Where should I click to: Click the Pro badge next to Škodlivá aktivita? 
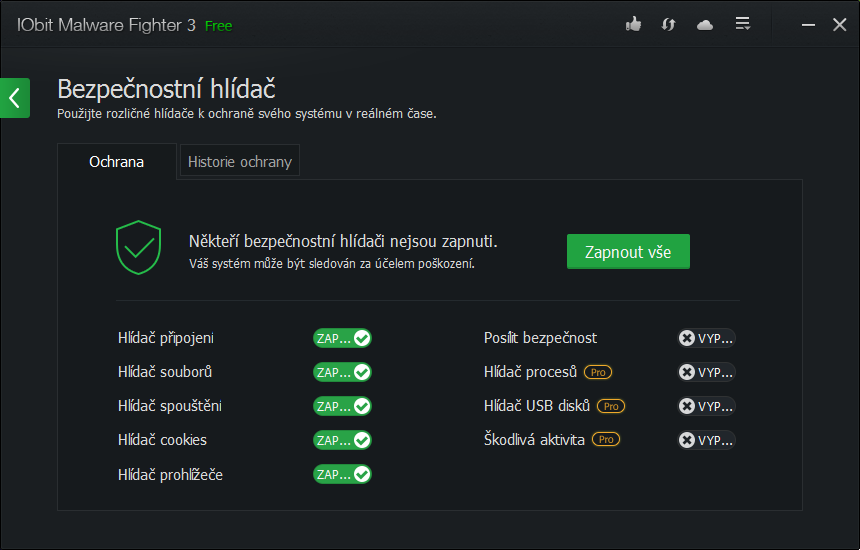606,439
